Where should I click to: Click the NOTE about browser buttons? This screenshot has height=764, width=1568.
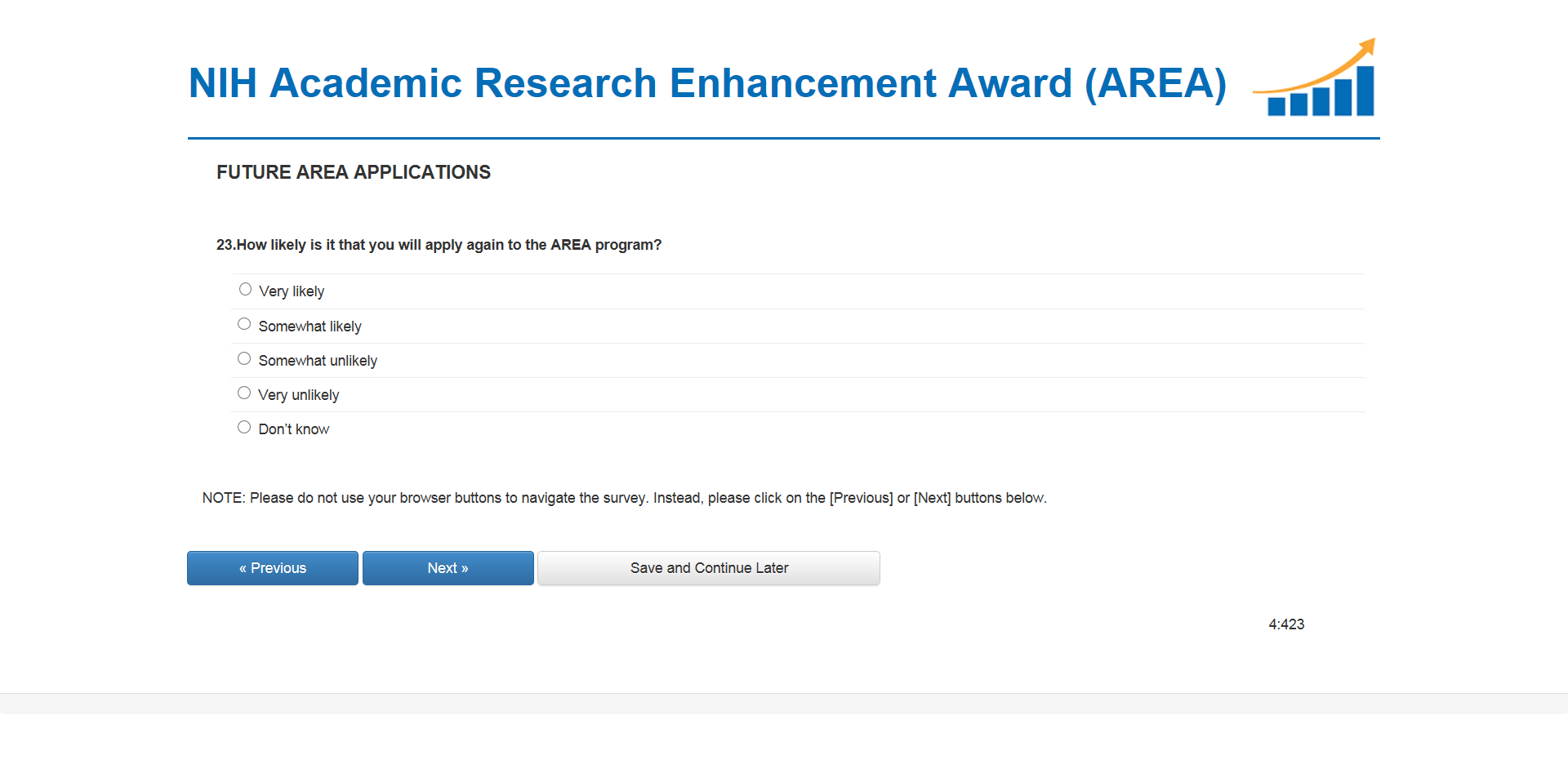624,498
